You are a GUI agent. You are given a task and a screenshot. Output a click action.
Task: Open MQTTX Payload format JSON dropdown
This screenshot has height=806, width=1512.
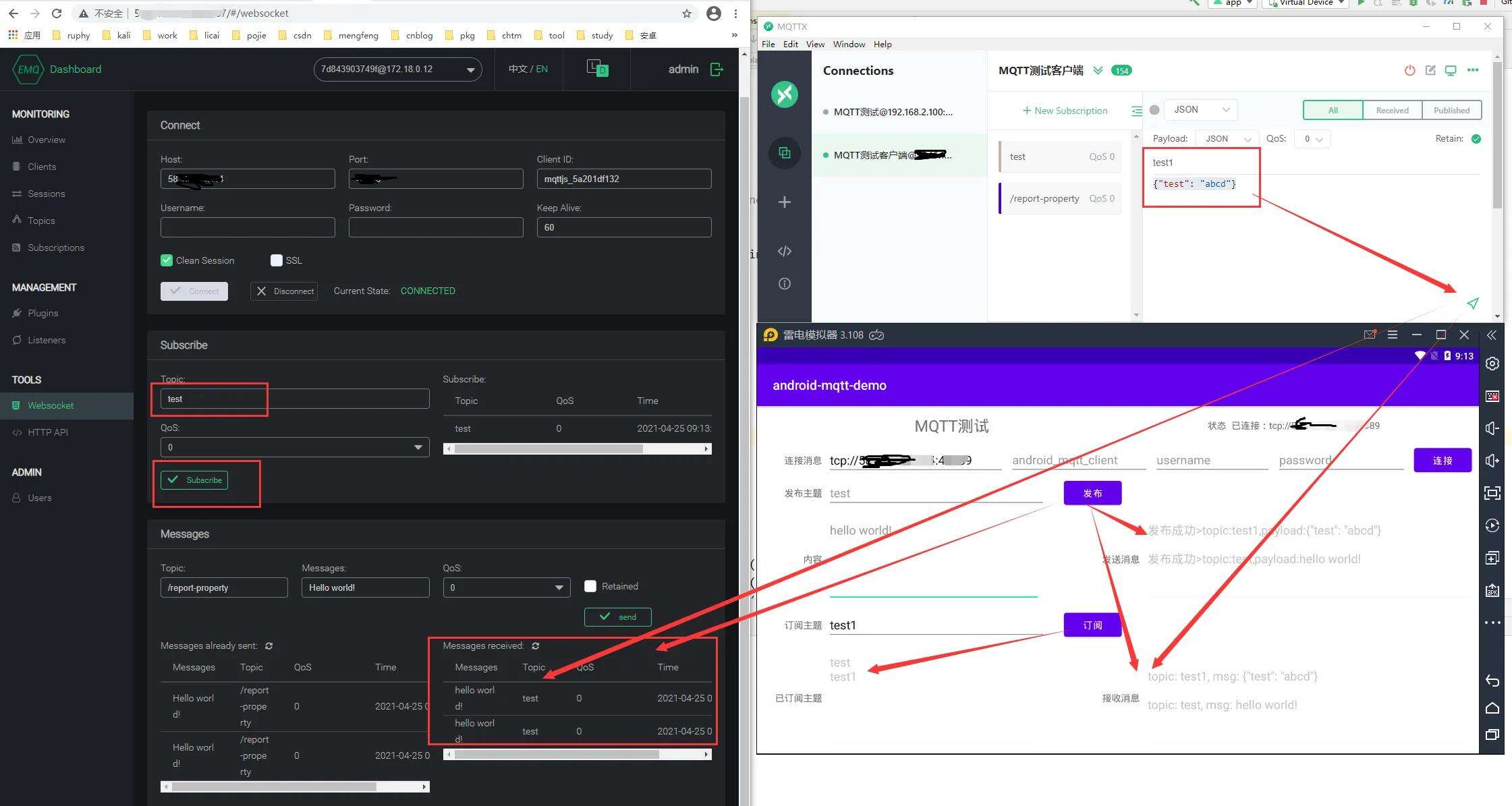(1227, 139)
